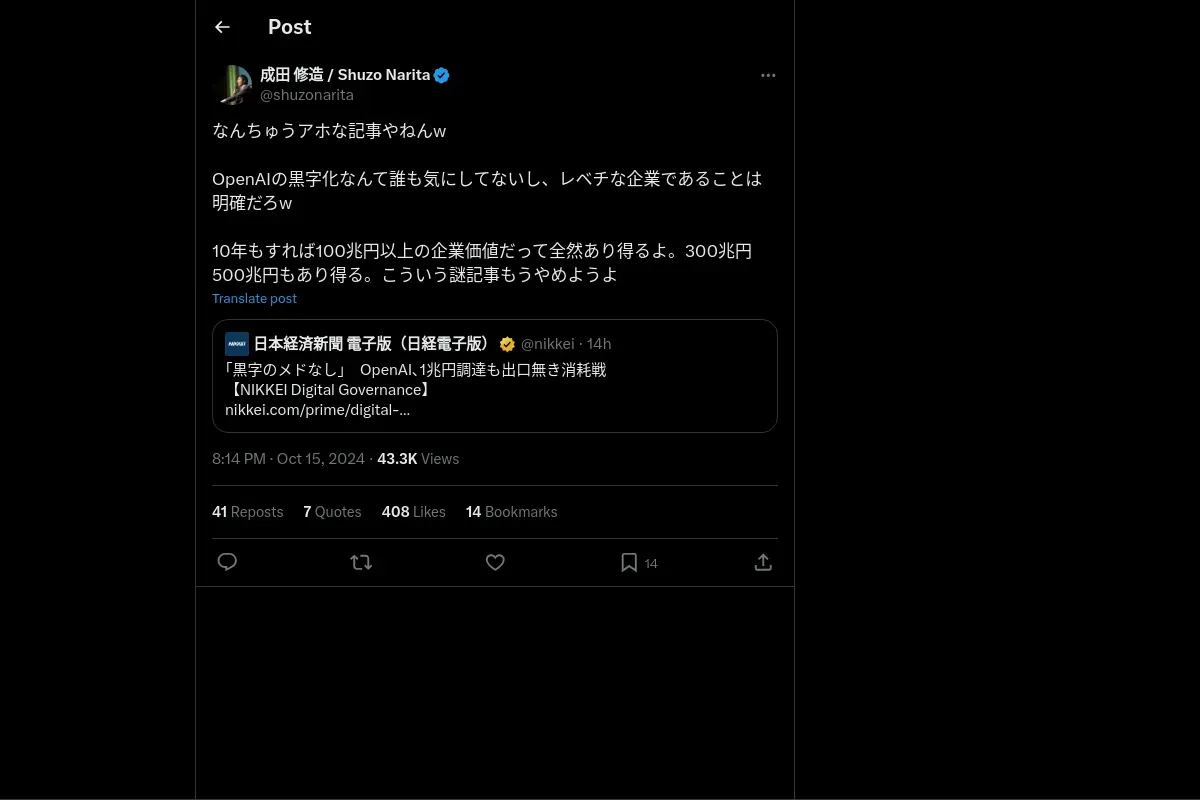Viewport: 1200px width, 800px height.
Task: Click the gold verified badge on Nikkei
Action: 507,344
